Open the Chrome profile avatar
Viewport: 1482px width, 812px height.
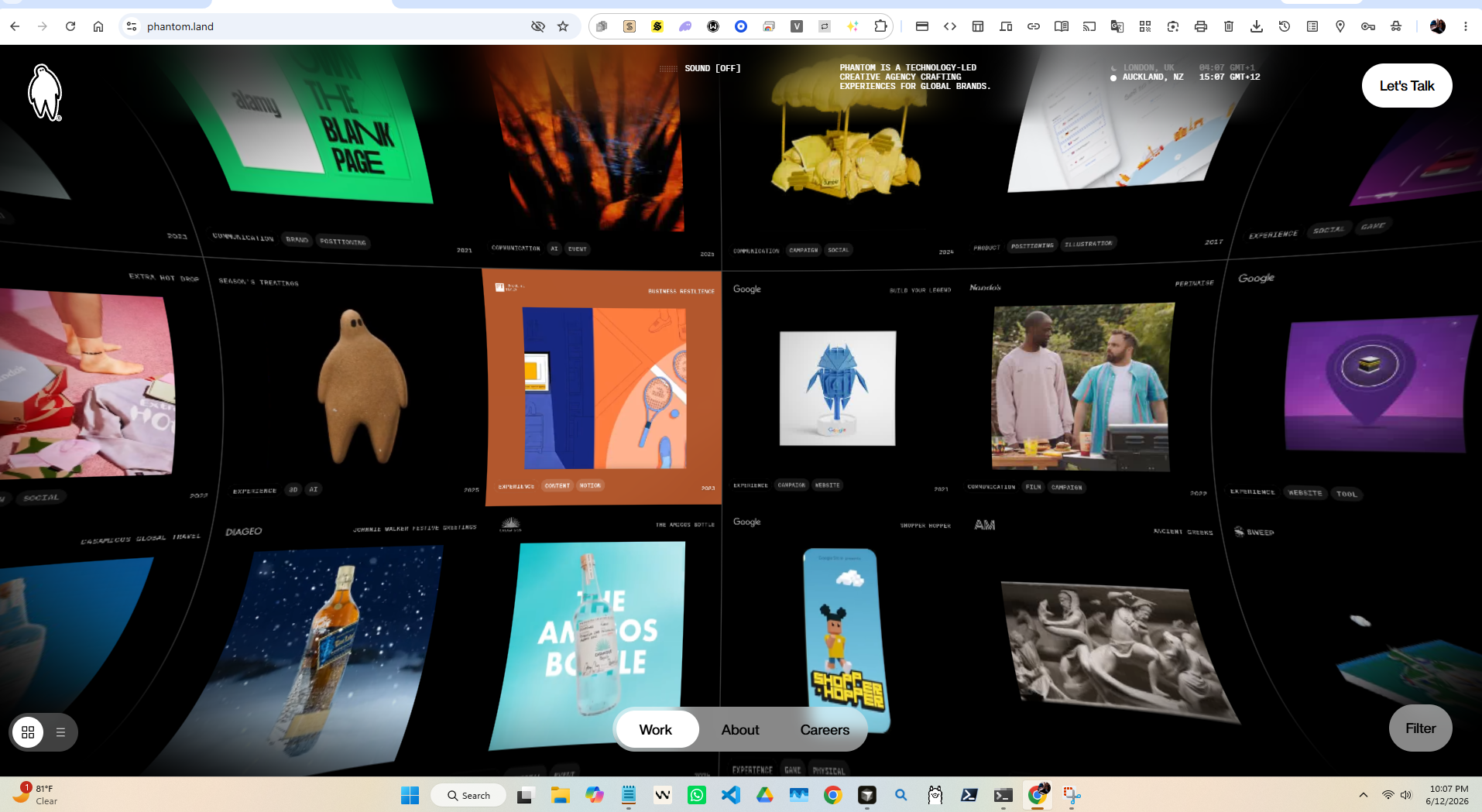click(1438, 26)
